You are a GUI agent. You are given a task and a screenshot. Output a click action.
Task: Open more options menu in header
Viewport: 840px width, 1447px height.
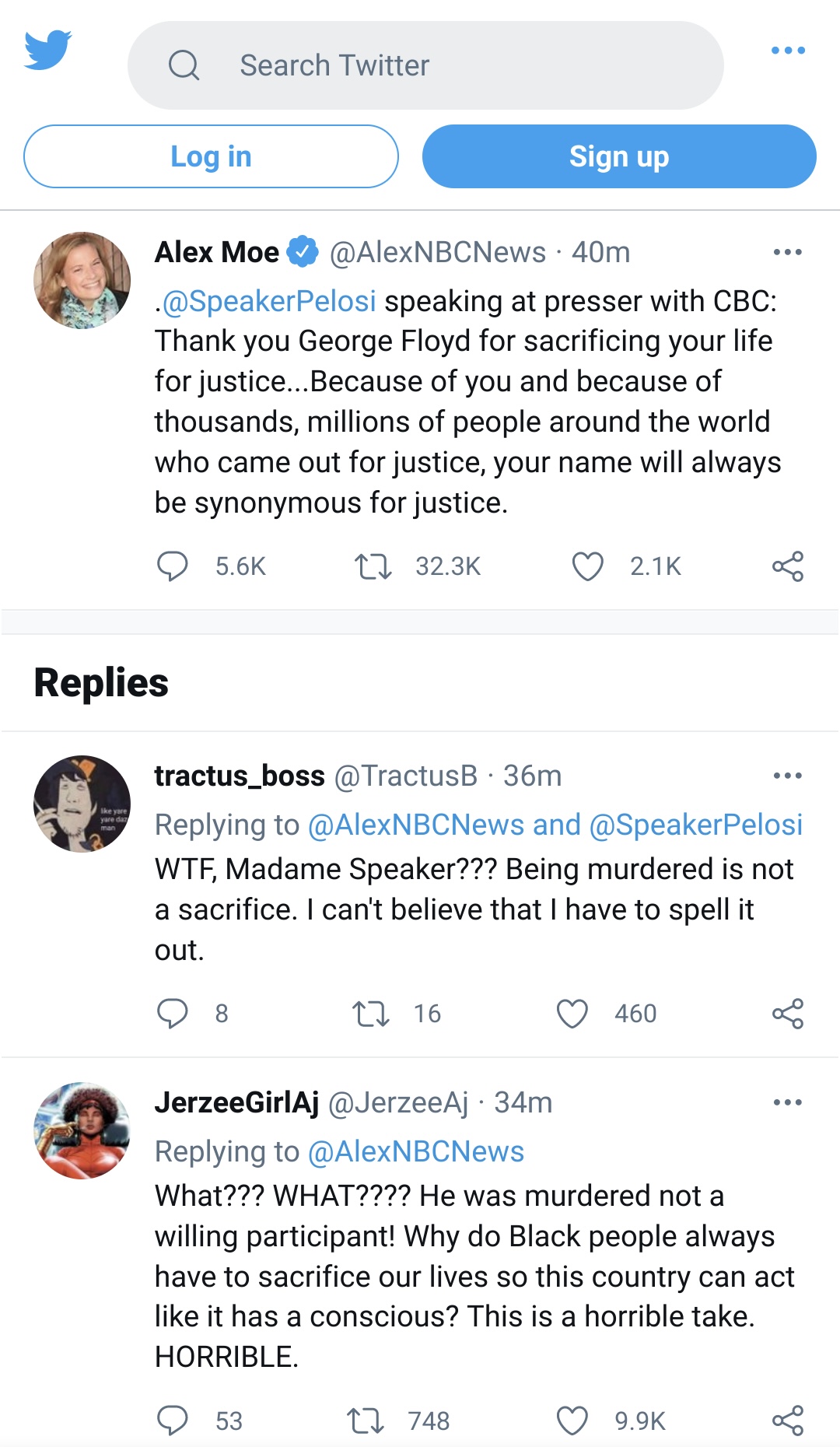point(788,51)
